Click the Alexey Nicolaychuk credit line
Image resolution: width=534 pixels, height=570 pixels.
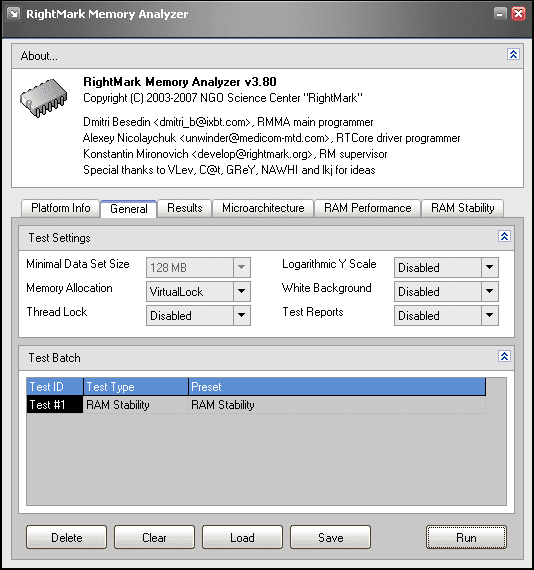(x=272, y=138)
